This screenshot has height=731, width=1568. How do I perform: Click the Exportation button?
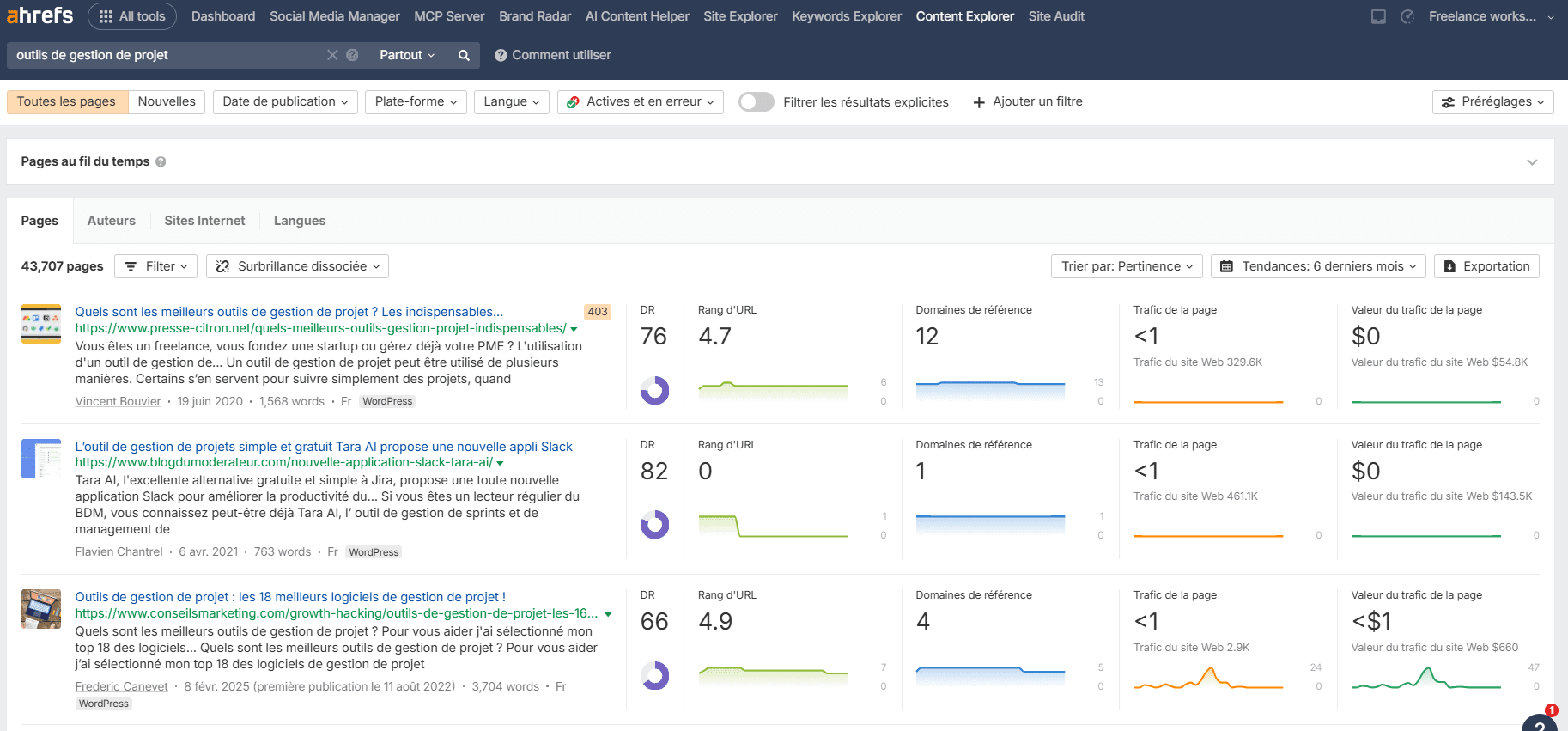1486,266
